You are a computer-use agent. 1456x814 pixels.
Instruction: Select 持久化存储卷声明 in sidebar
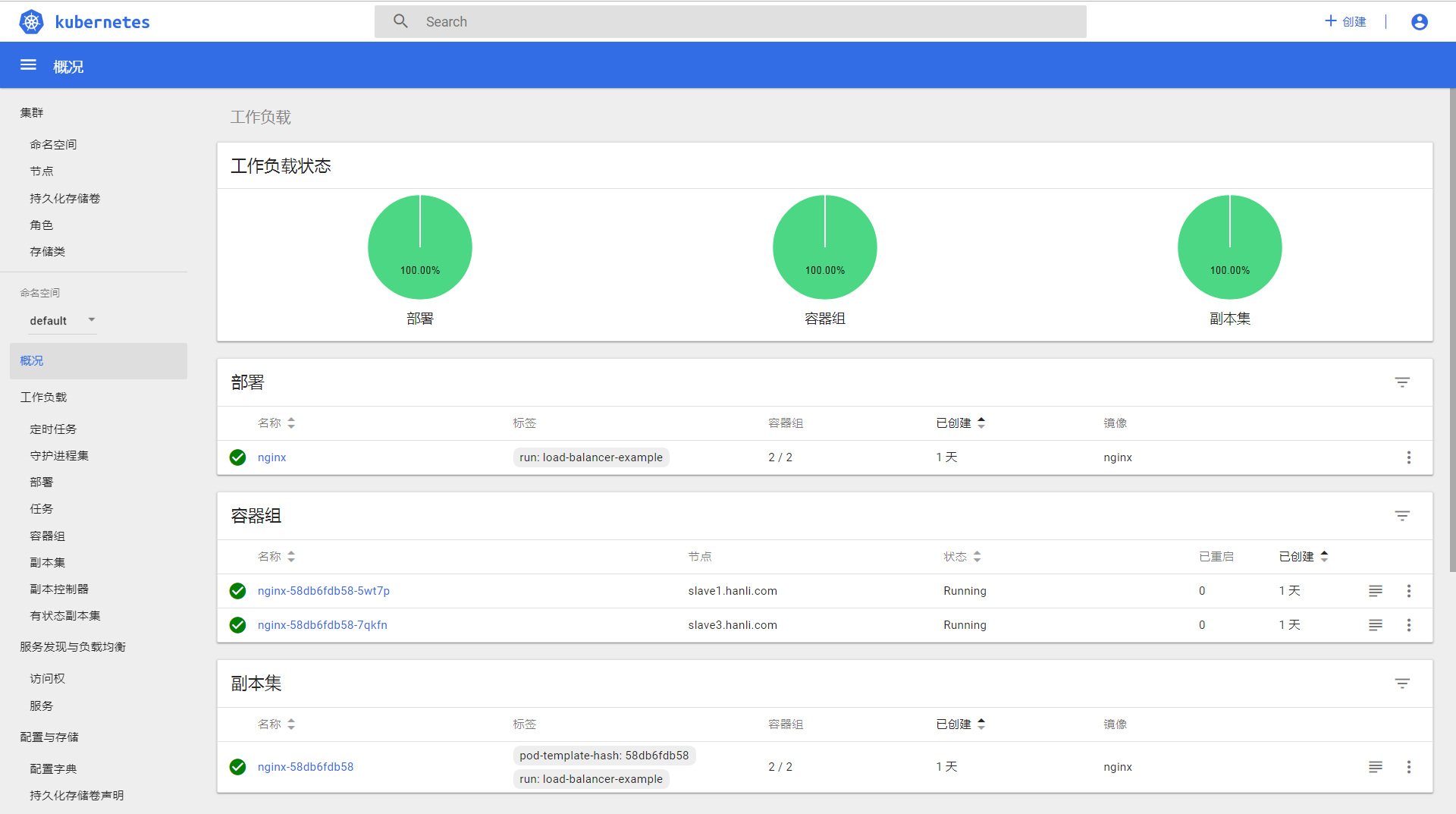(77, 796)
